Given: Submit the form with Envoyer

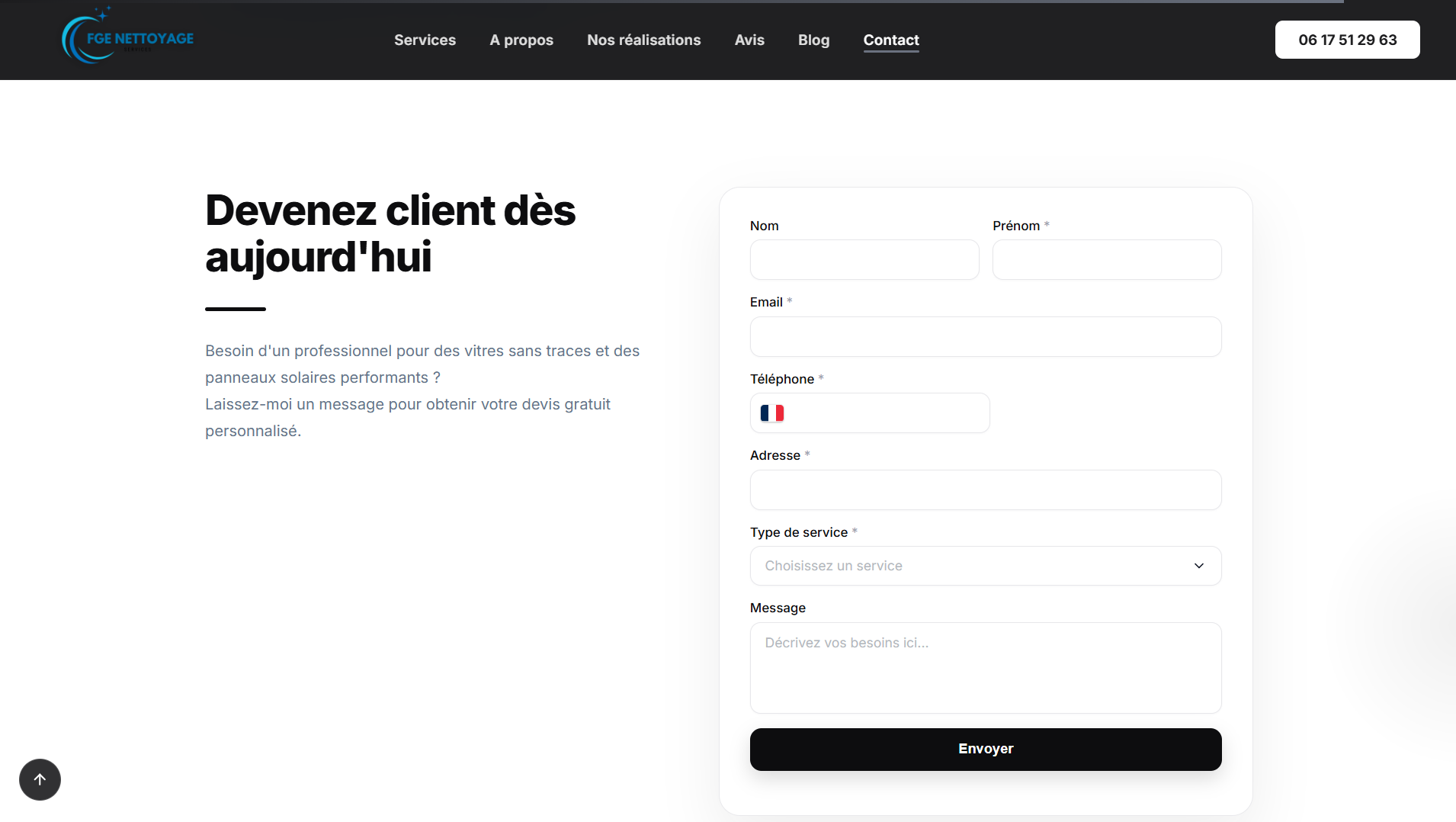Looking at the screenshot, I should [986, 749].
